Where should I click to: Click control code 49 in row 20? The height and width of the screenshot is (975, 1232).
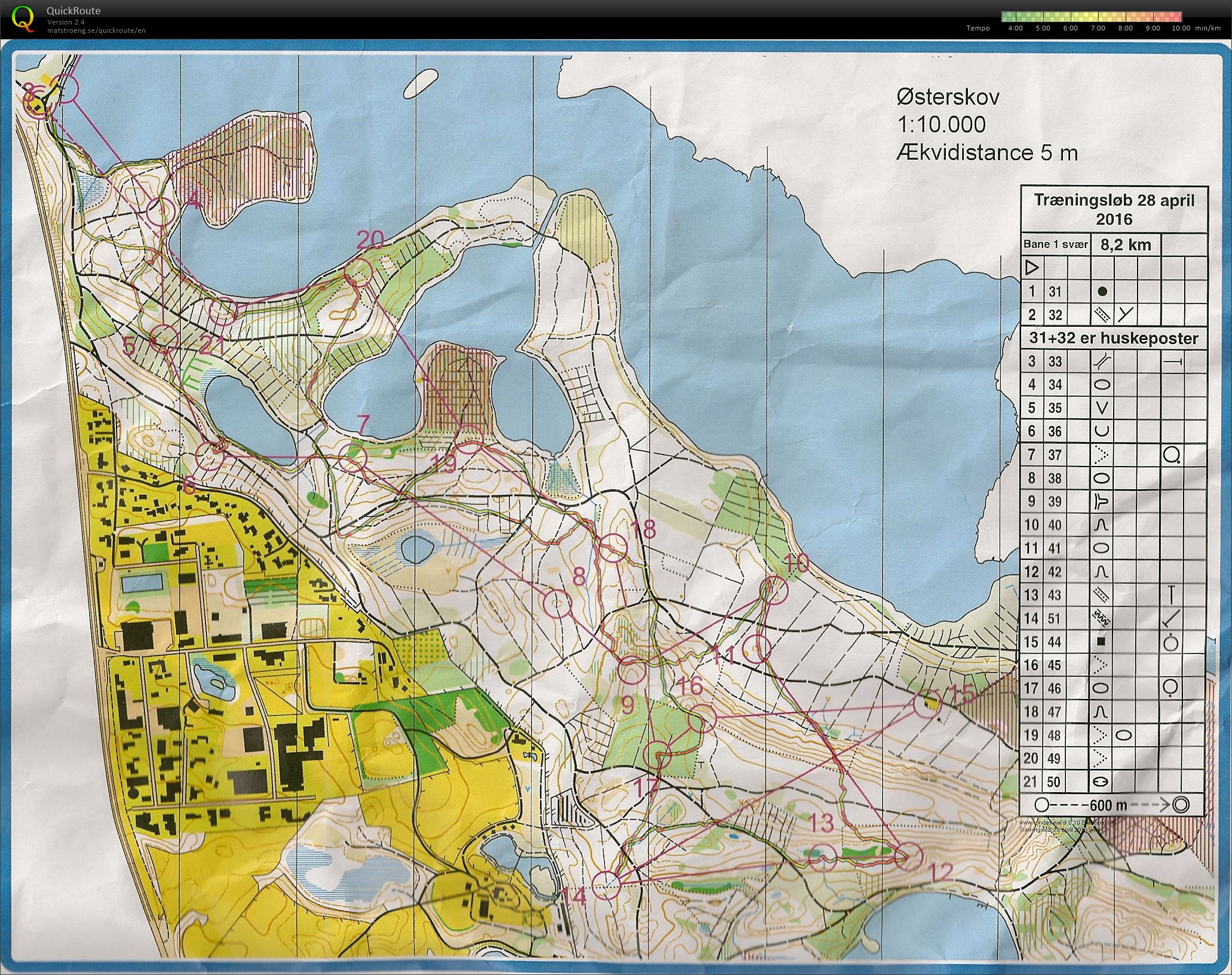pos(1055,758)
